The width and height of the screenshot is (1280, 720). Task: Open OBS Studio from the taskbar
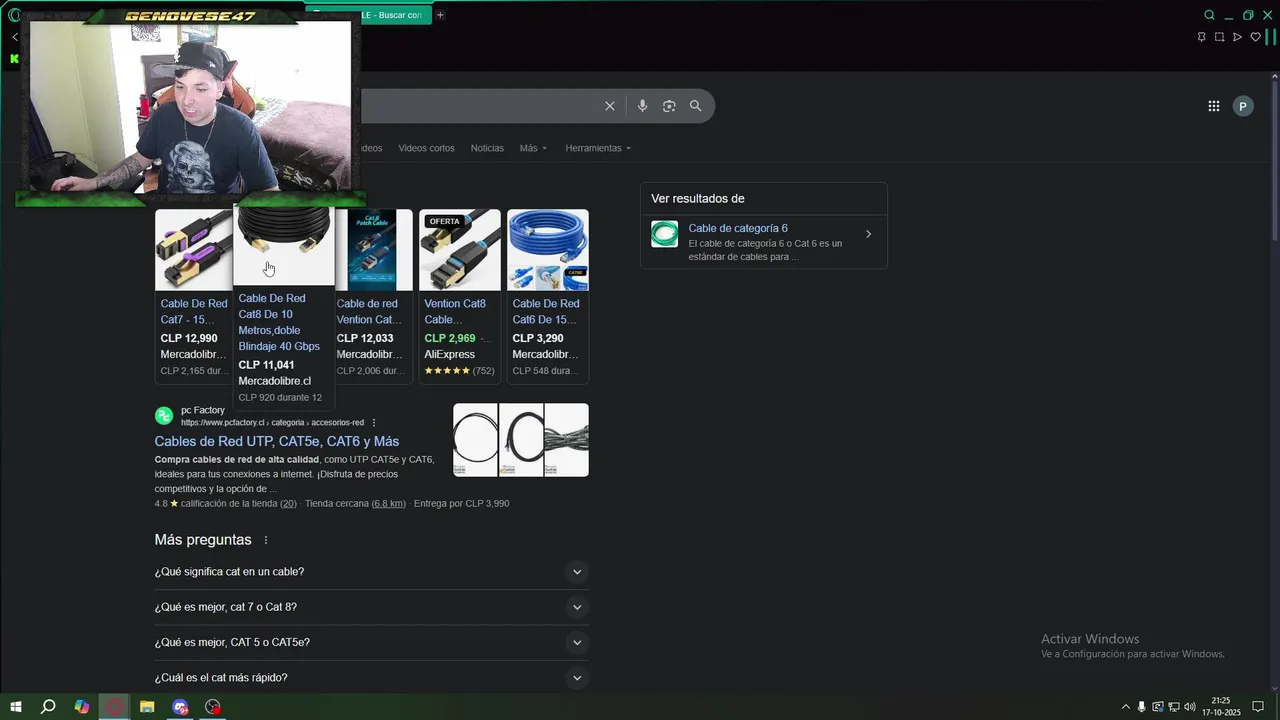[x=213, y=707]
